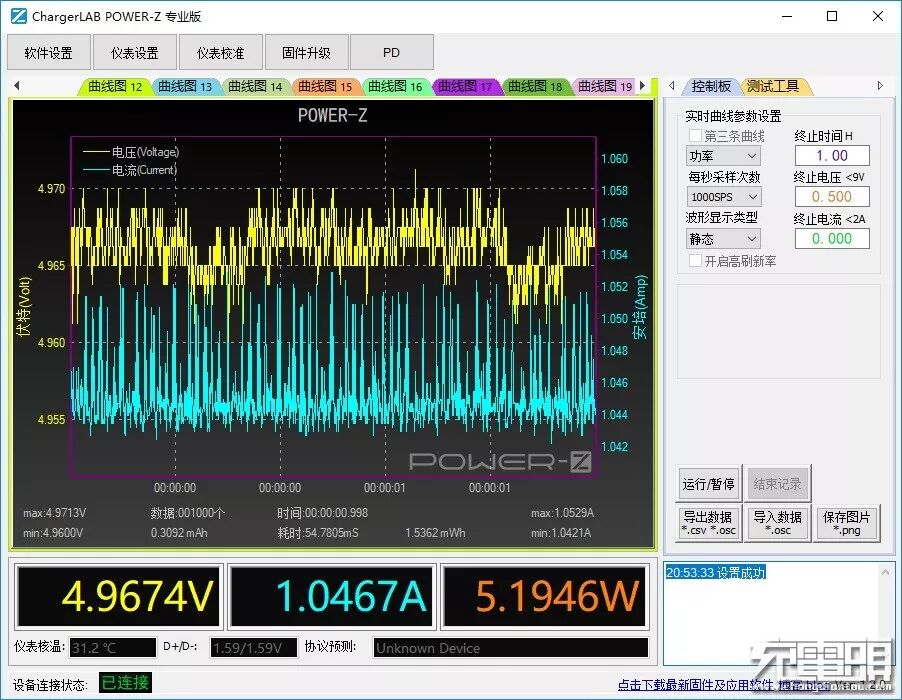Select the 测试工具 test tools tab
Viewport: 902px width, 700px height.
click(x=773, y=86)
